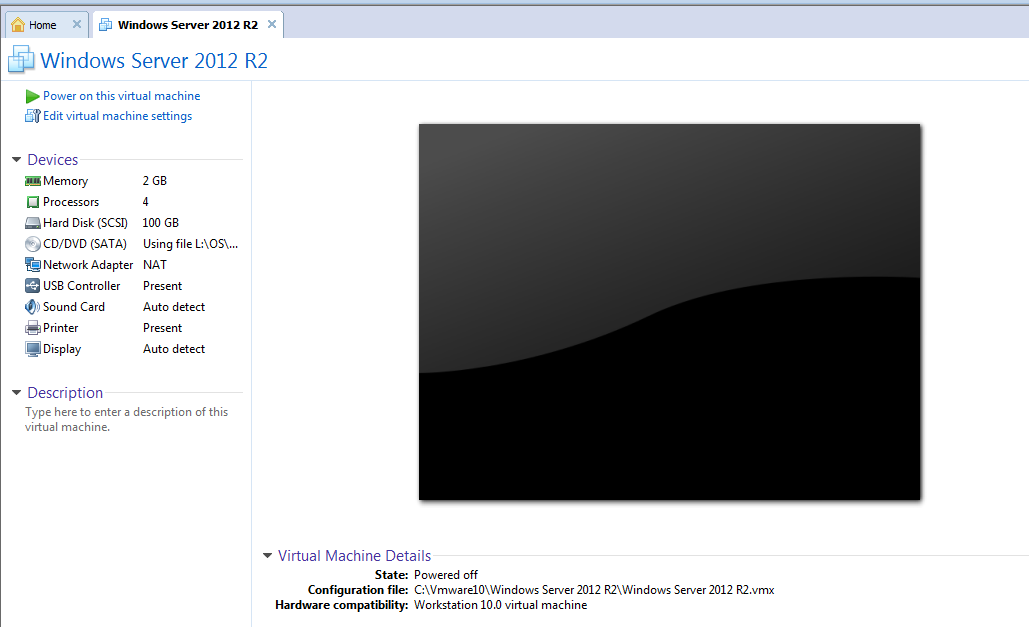1029x627 pixels.
Task: Collapse the Devices section
Action: pyautogui.click(x=16, y=160)
